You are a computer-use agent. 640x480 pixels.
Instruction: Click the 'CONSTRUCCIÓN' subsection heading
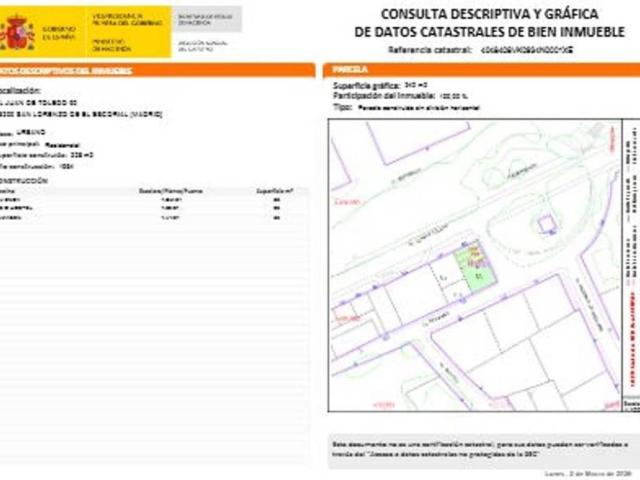24,181
